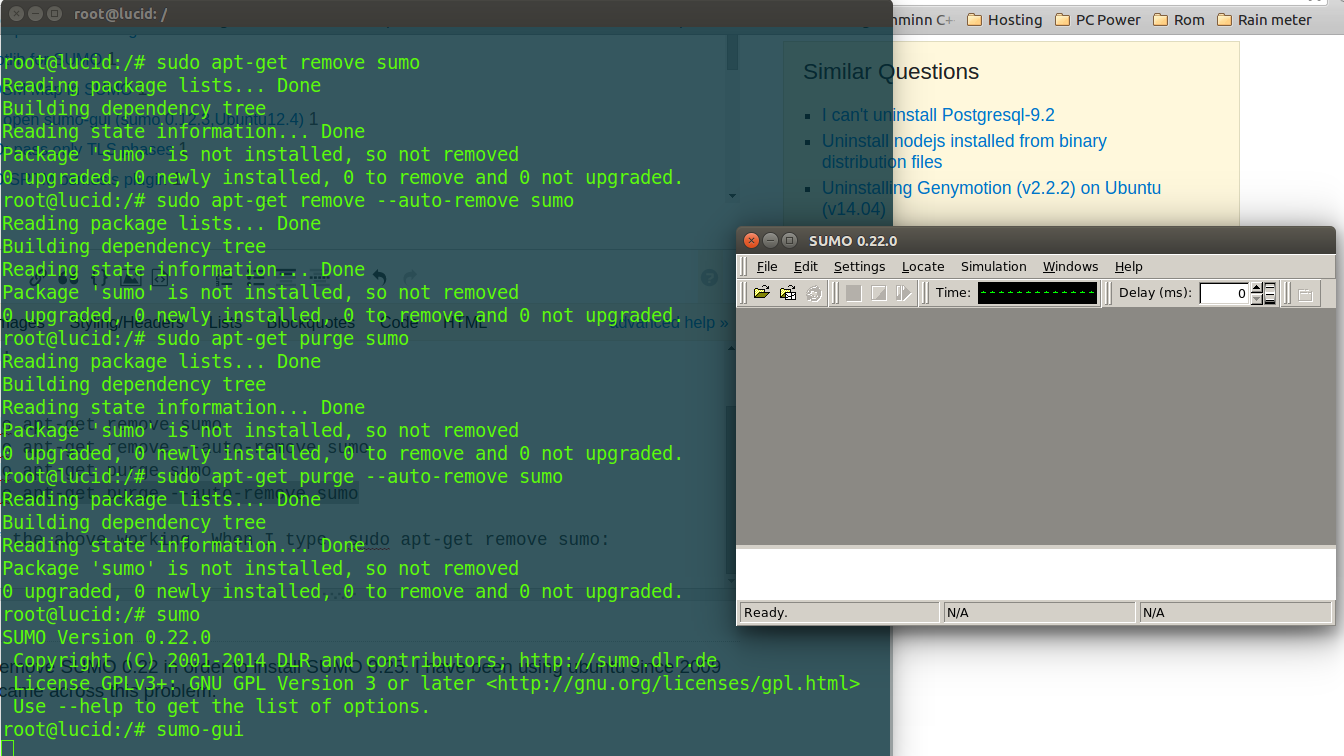Viewport: 1344px width, 756px height.
Task: Open the Windows menu in SUMO
Action: 1070,266
